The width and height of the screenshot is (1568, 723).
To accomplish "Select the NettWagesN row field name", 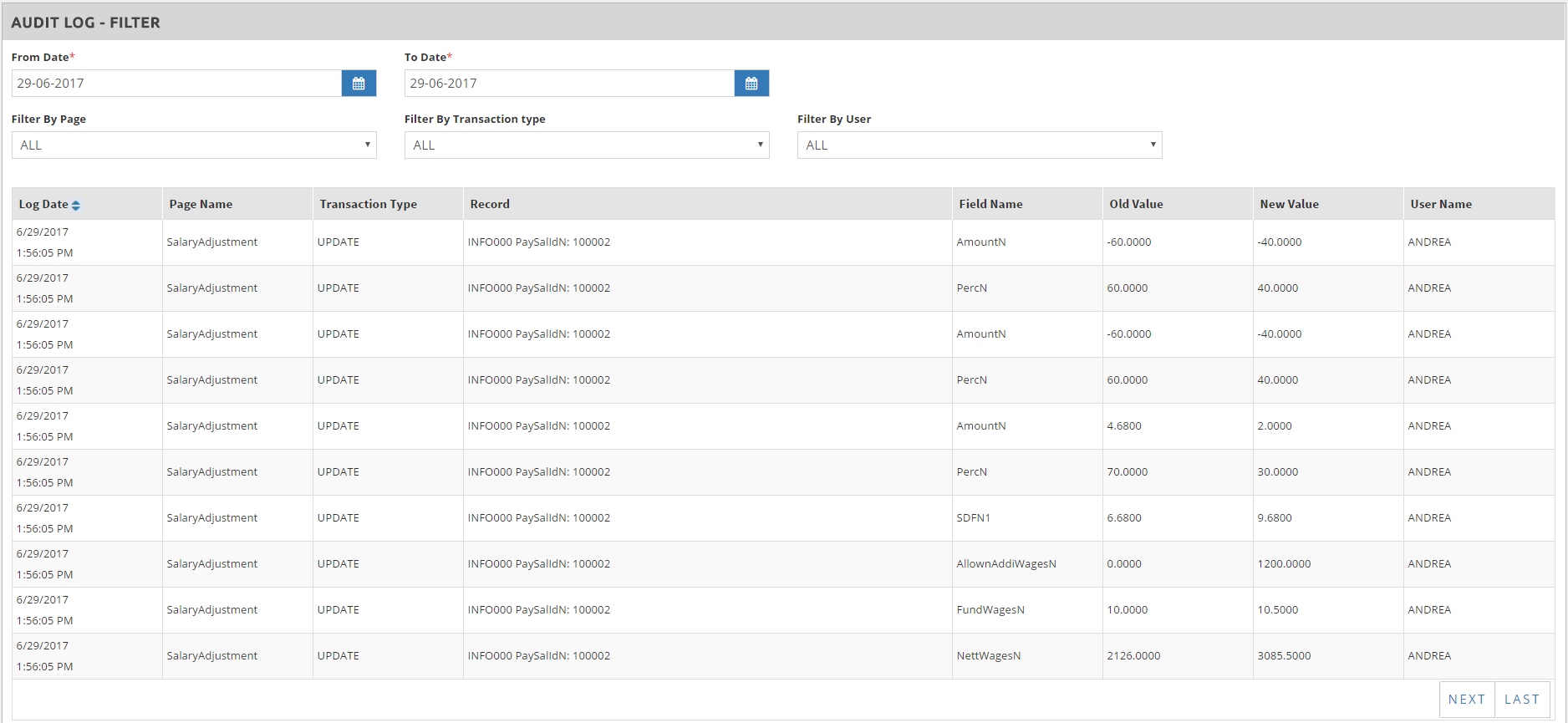I will coord(989,656).
